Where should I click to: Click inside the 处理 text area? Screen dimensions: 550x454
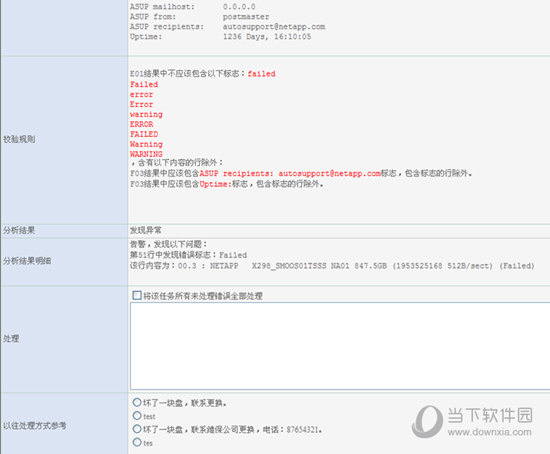click(340, 346)
